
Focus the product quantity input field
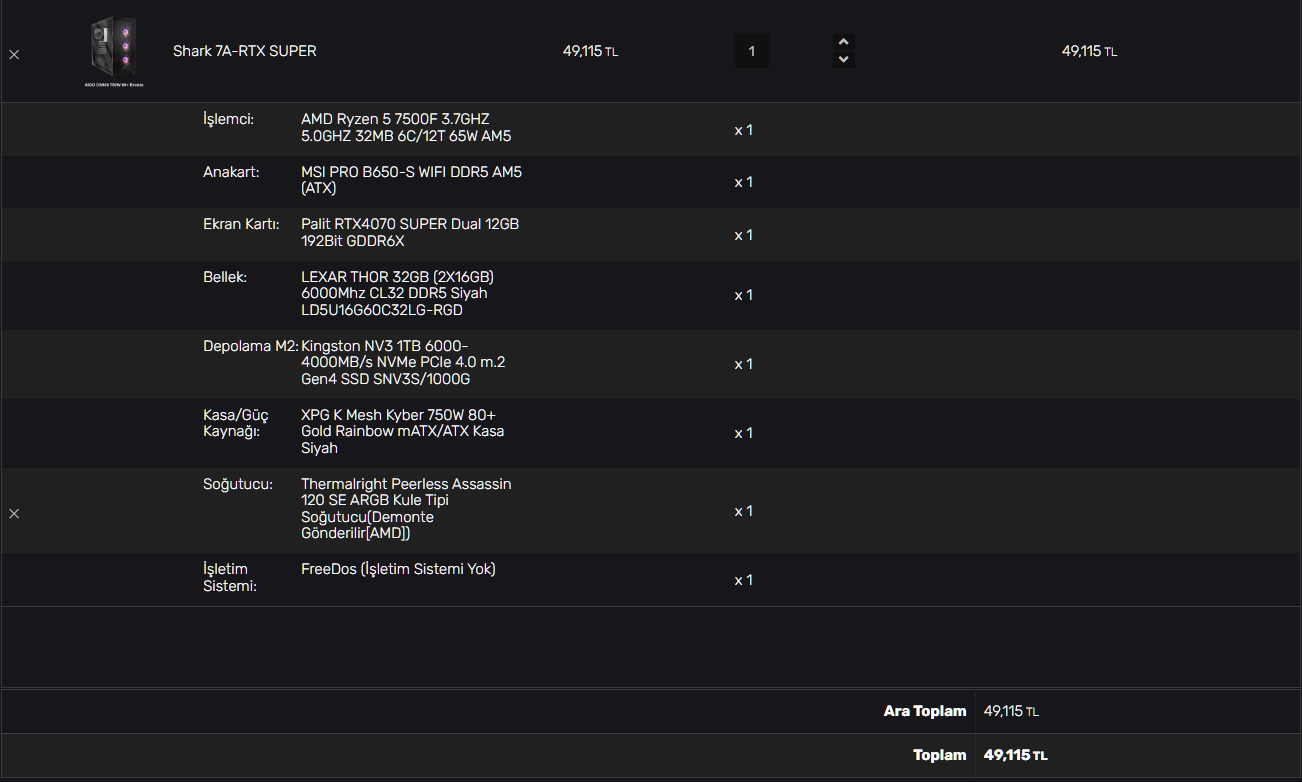(x=752, y=51)
